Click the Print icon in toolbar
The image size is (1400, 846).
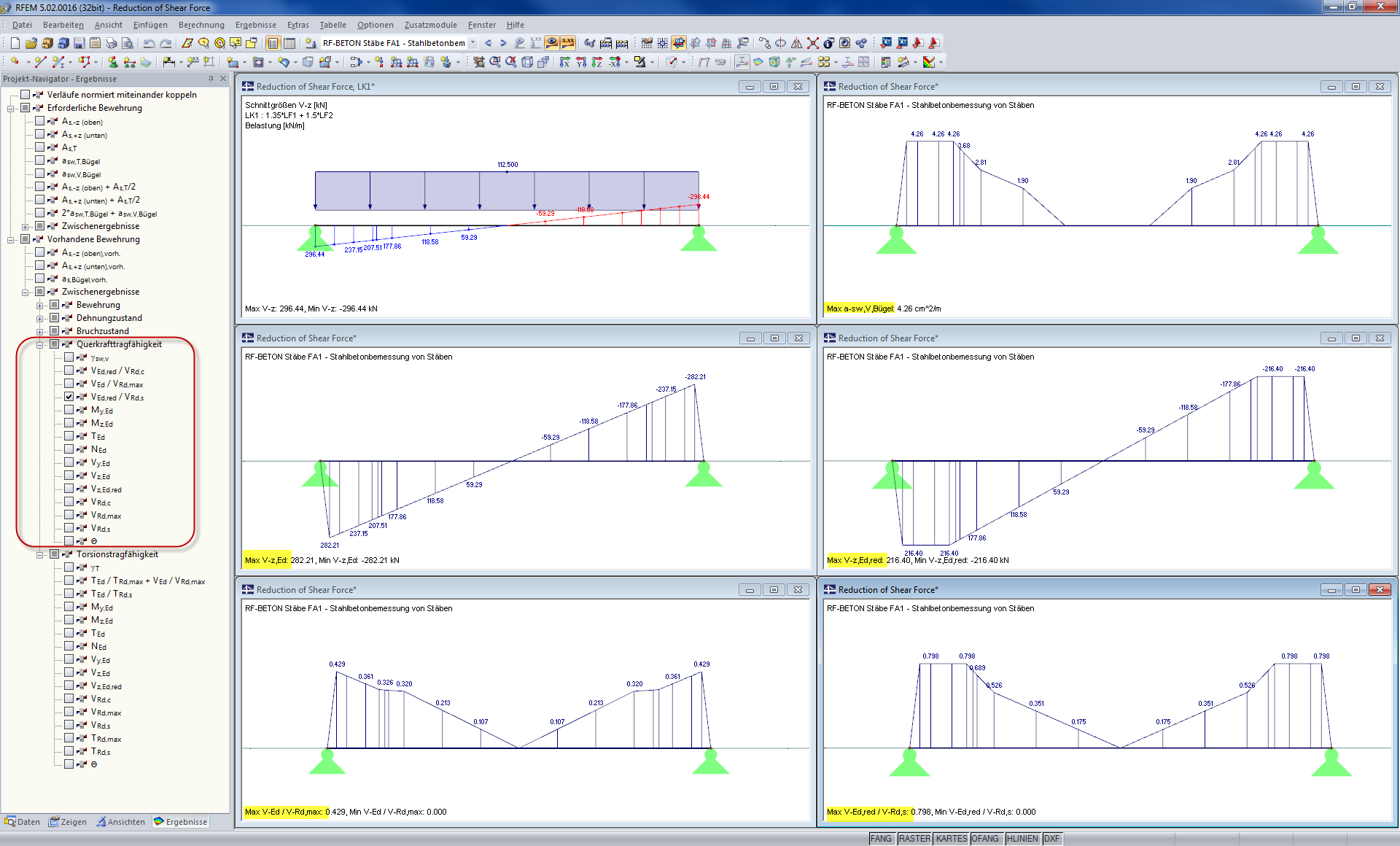(x=111, y=43)
